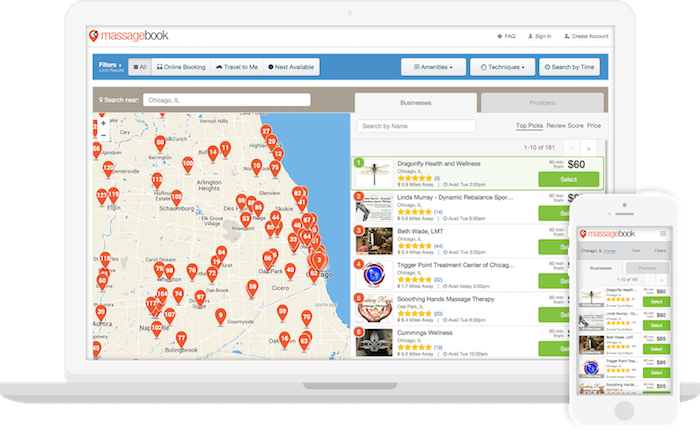Image resolution: width=700 pixels, height=432 pixels.
Task: Click map pin number 40
Action: pyautogui.click(x=290, y=271)
